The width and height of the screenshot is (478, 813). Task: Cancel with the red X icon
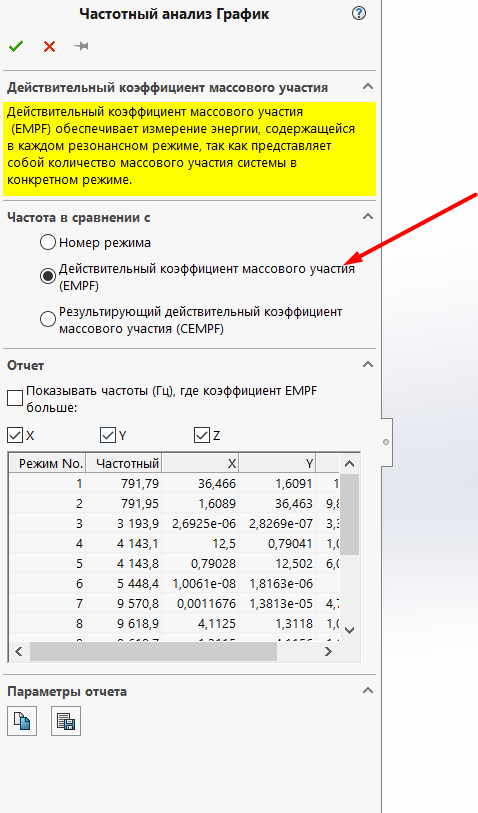(49, 47)
